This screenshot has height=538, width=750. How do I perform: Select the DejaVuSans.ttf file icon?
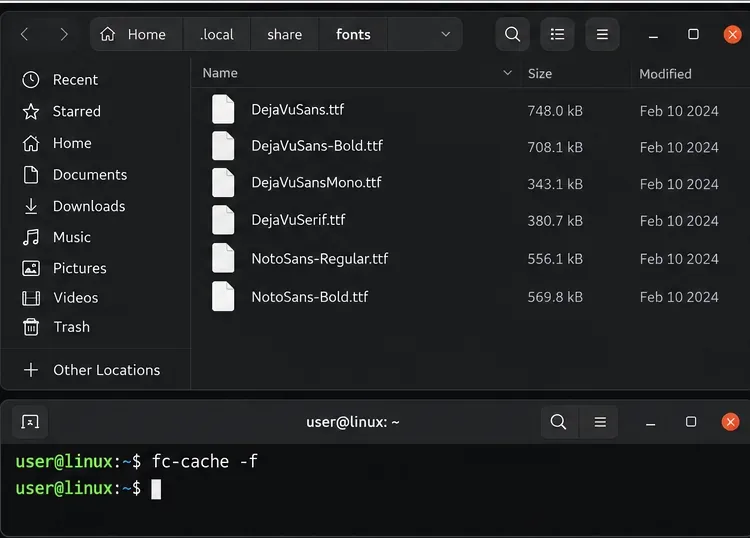223,110
